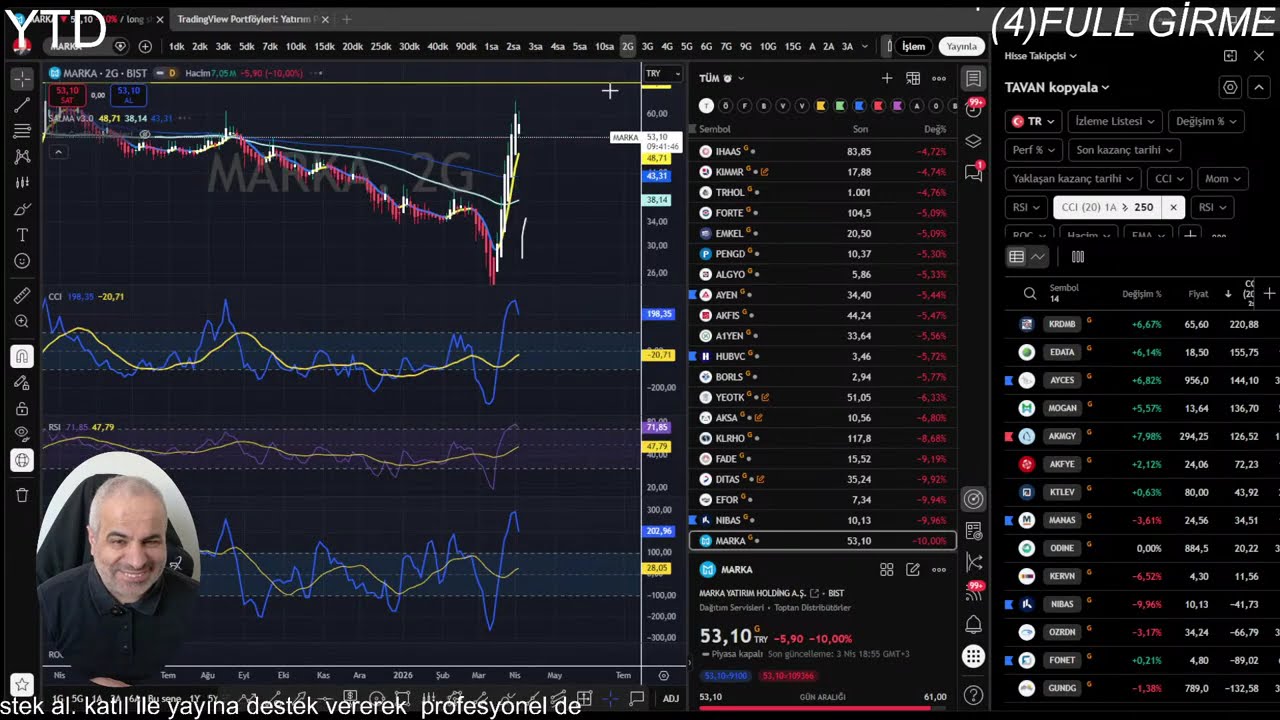This screenshot has height=720, width=1280.
Task: Open the help question mark icon
Action: tap(973, 694)
